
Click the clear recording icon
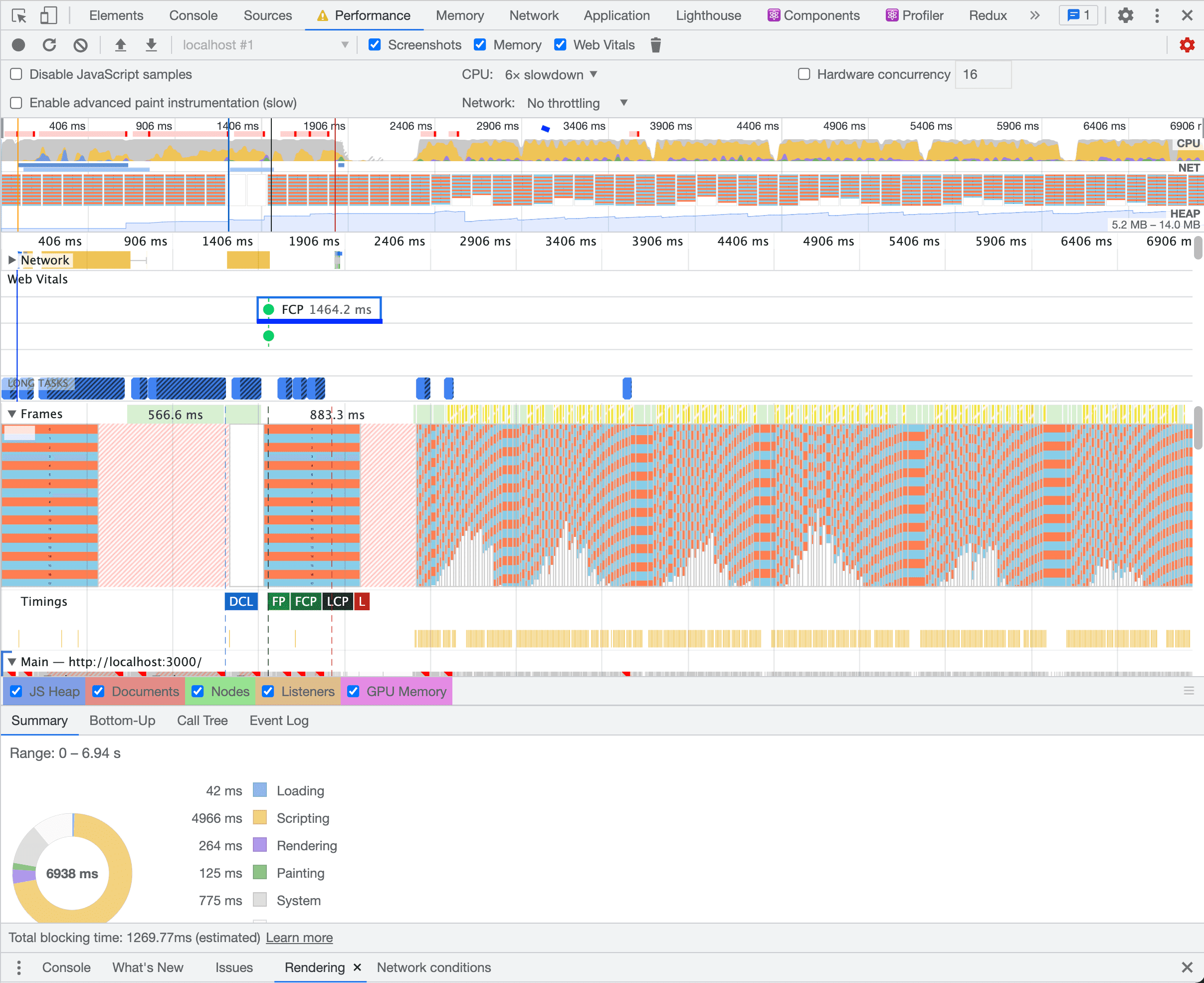tap(80, 45)
